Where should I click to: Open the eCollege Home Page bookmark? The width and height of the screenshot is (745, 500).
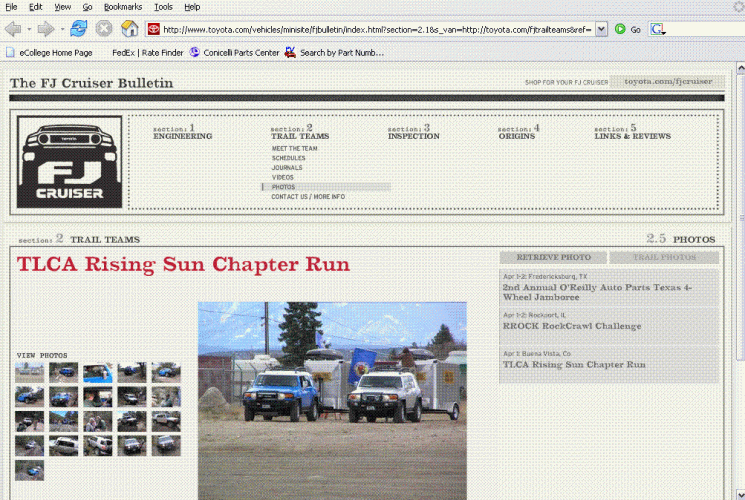[49, 53]
